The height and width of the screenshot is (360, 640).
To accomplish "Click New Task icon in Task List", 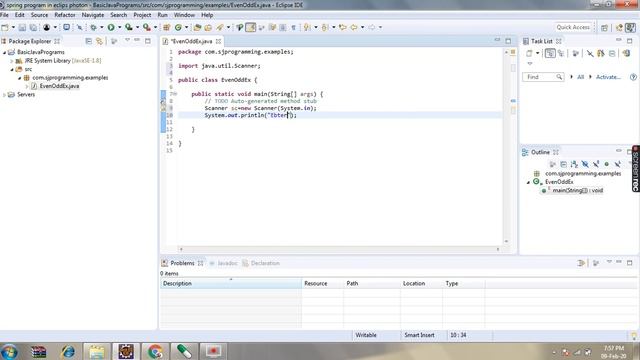I will click(x=529, y=53).
